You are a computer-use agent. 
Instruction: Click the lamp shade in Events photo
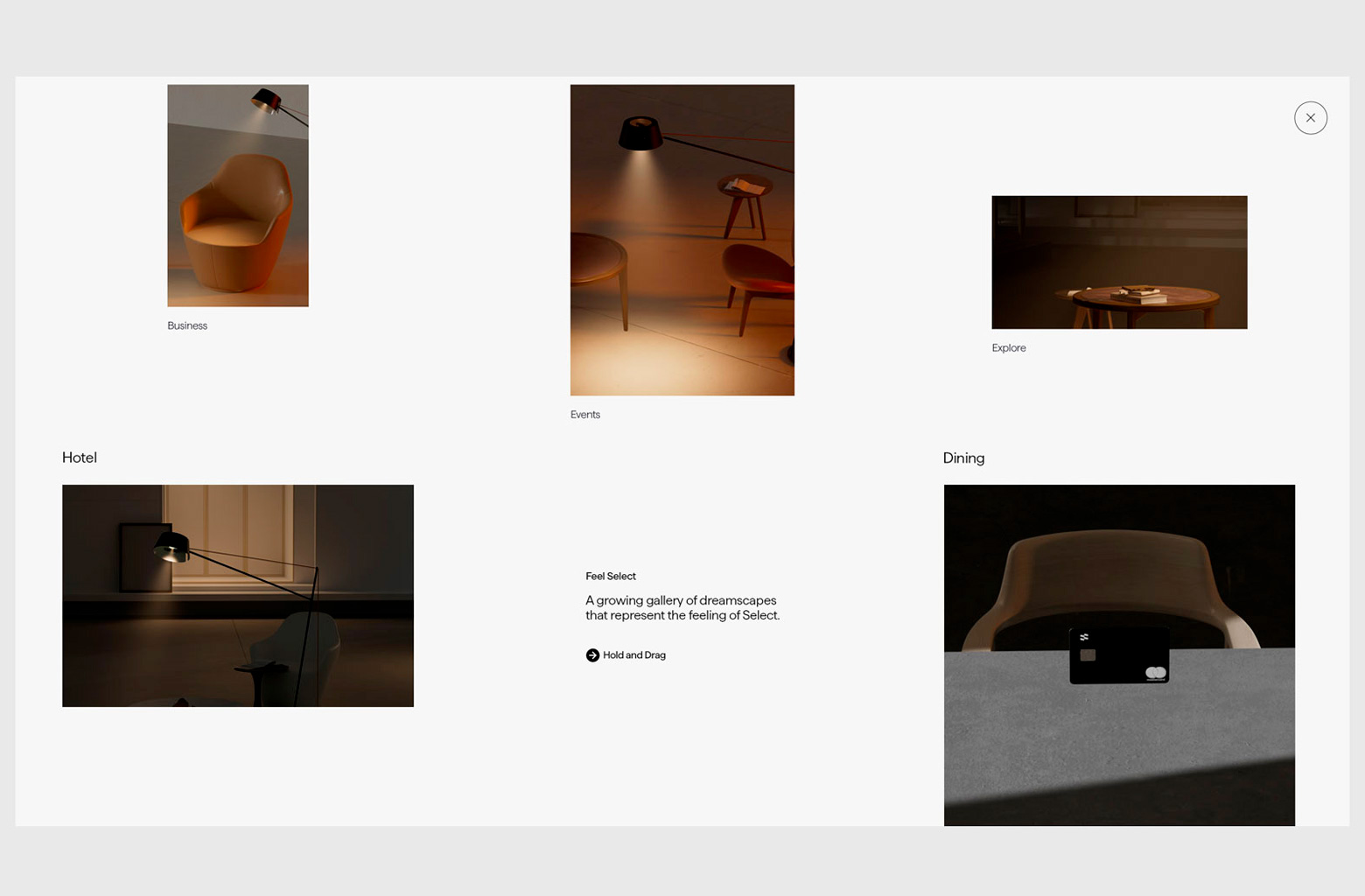pos(640,133)
